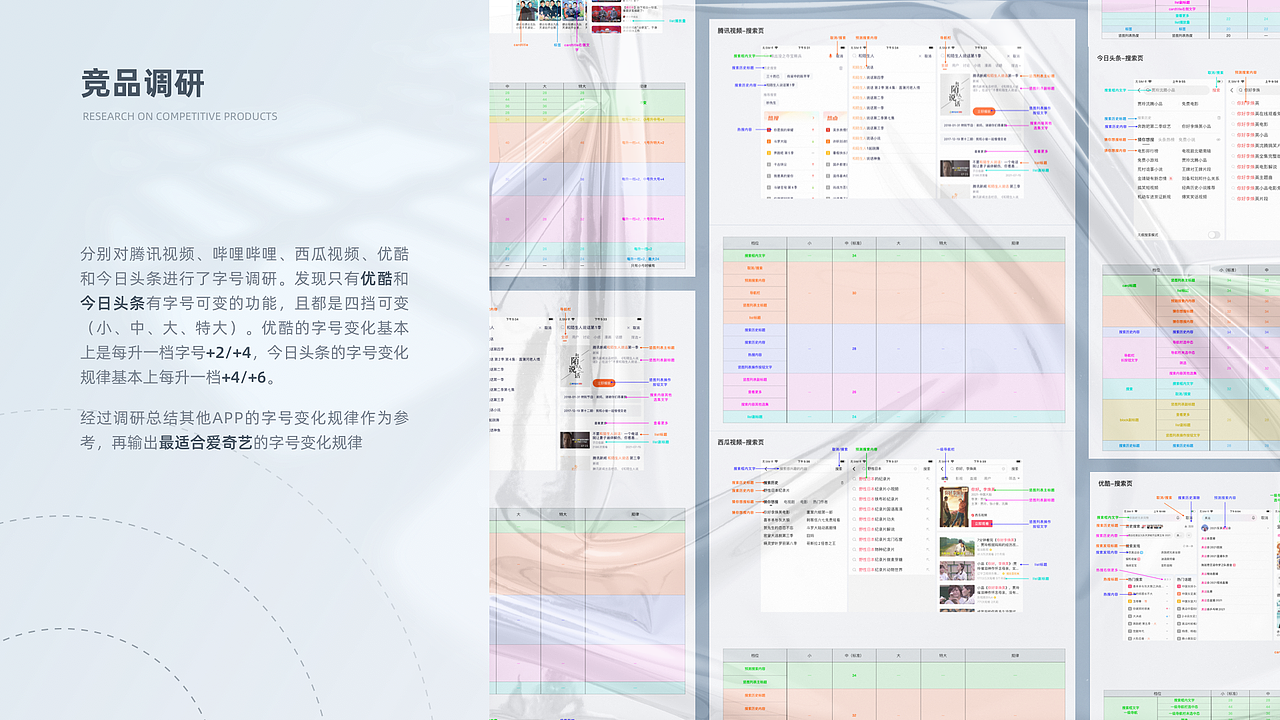This screenshot has width=1280, height=720.
Task: Select the 全部 tab in Tencent Video results
Action: pos(944,65)
